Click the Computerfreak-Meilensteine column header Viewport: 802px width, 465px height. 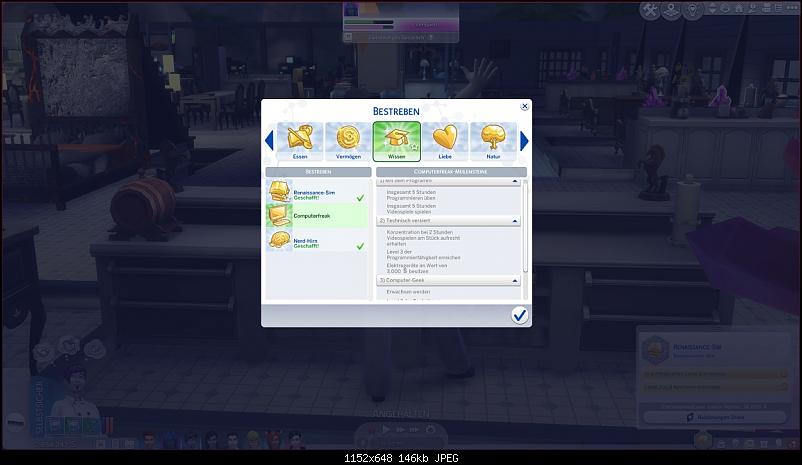451,172
